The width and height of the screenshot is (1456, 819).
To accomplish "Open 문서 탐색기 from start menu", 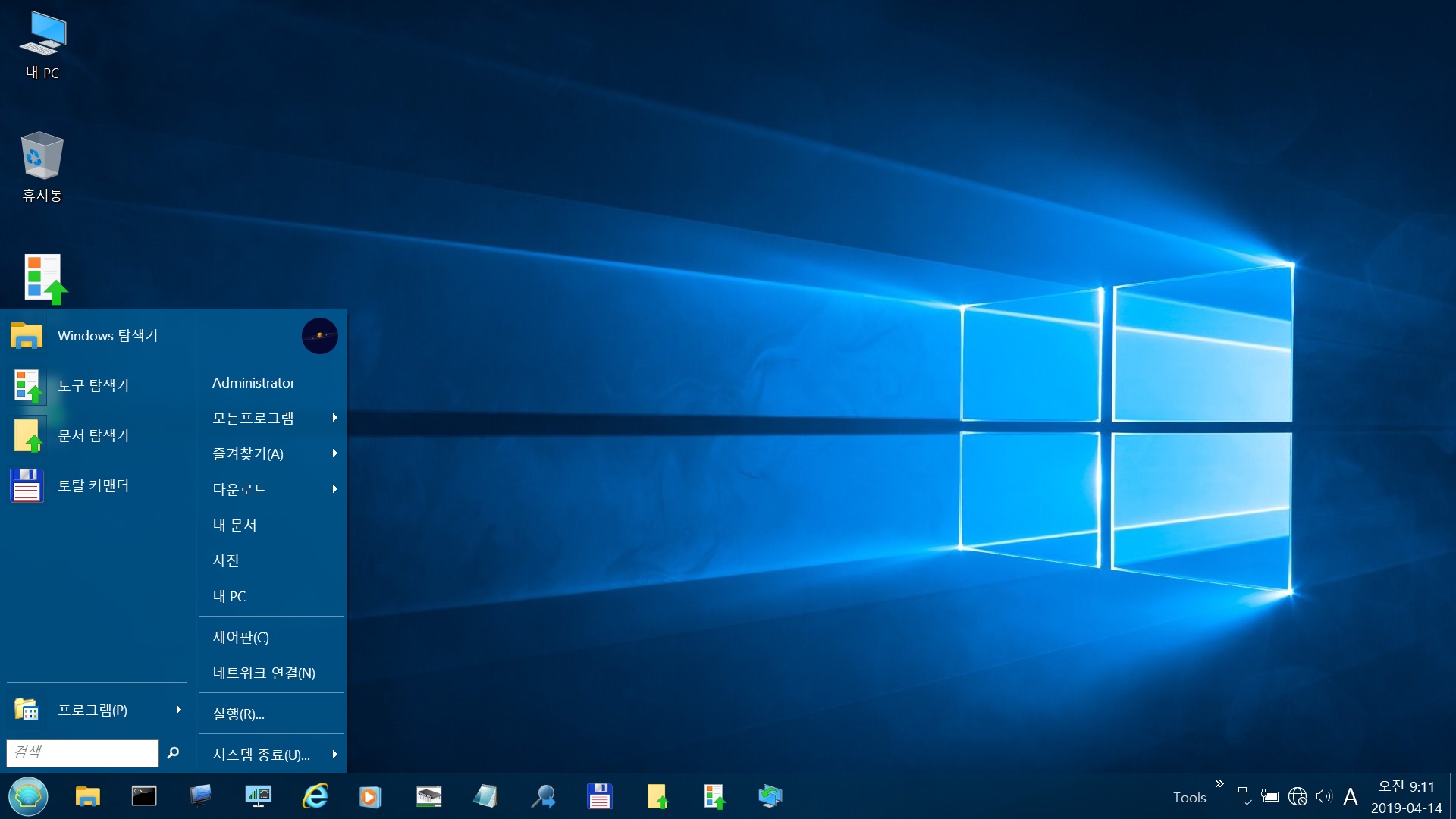I will click(99, 435).
